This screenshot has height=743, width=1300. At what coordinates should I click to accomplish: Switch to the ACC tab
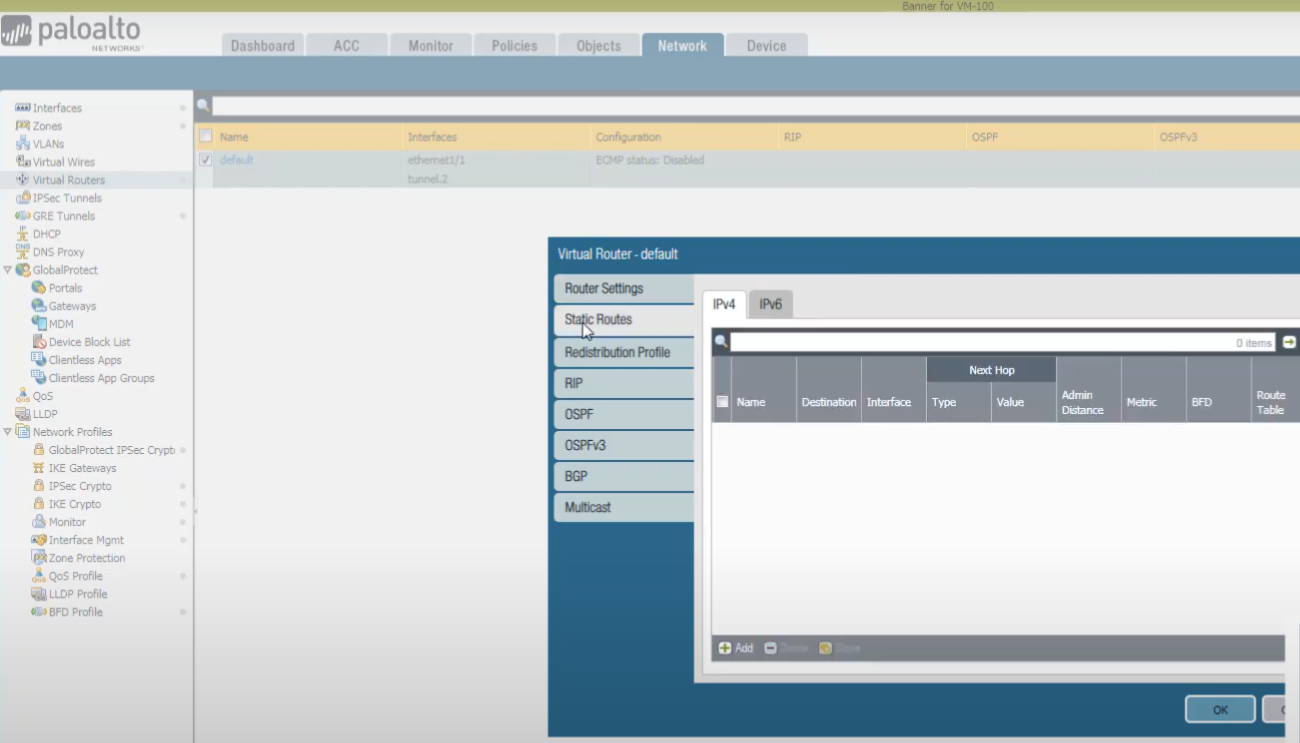point(346,46)
